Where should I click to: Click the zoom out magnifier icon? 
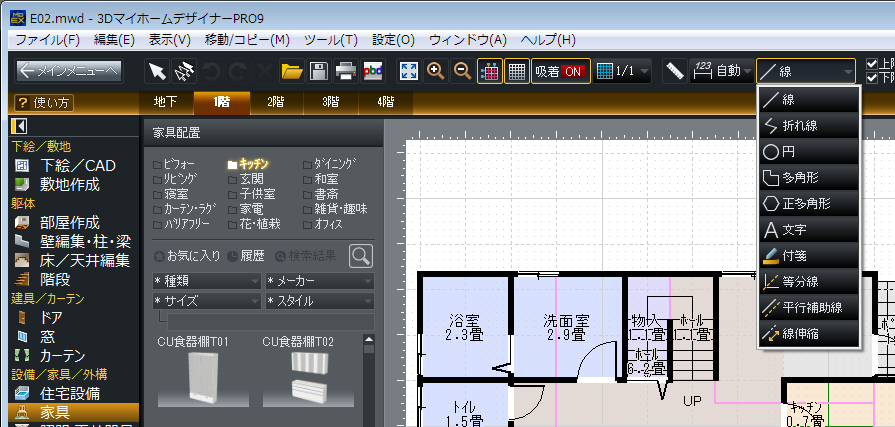(462, 71)
